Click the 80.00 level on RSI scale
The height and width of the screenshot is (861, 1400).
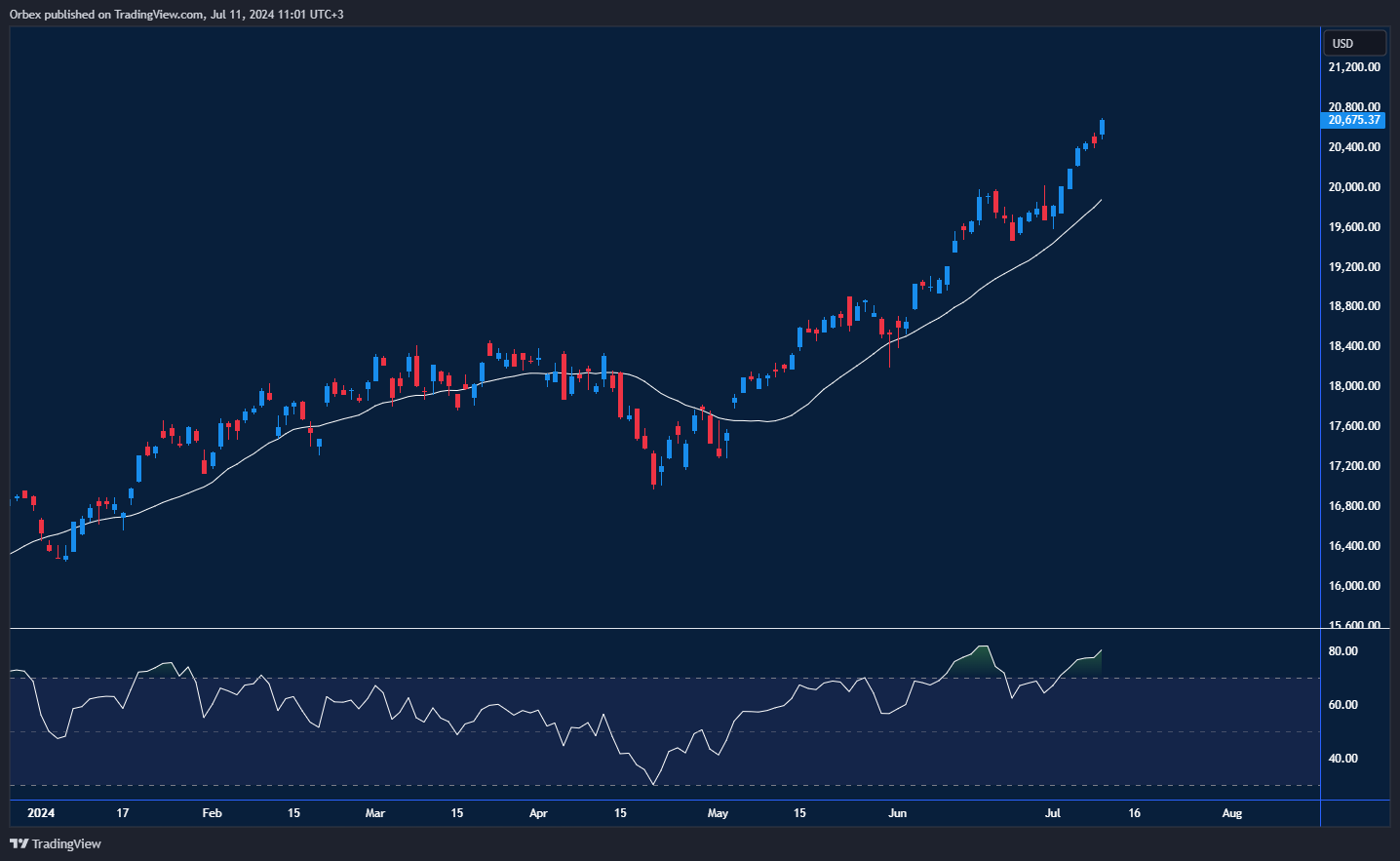1342,651
